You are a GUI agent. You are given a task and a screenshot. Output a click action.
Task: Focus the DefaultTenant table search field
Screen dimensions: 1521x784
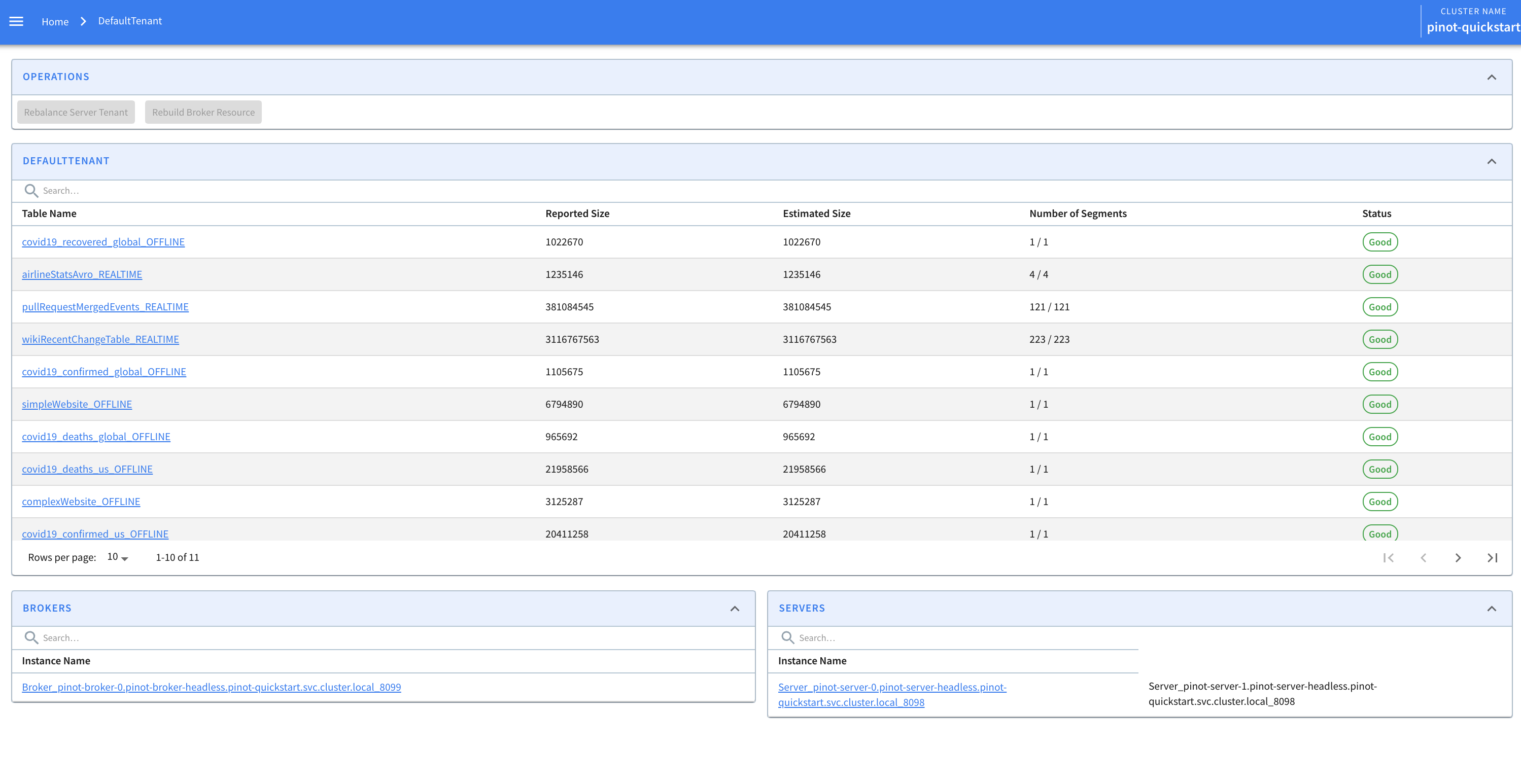click(x=236, y=191)
